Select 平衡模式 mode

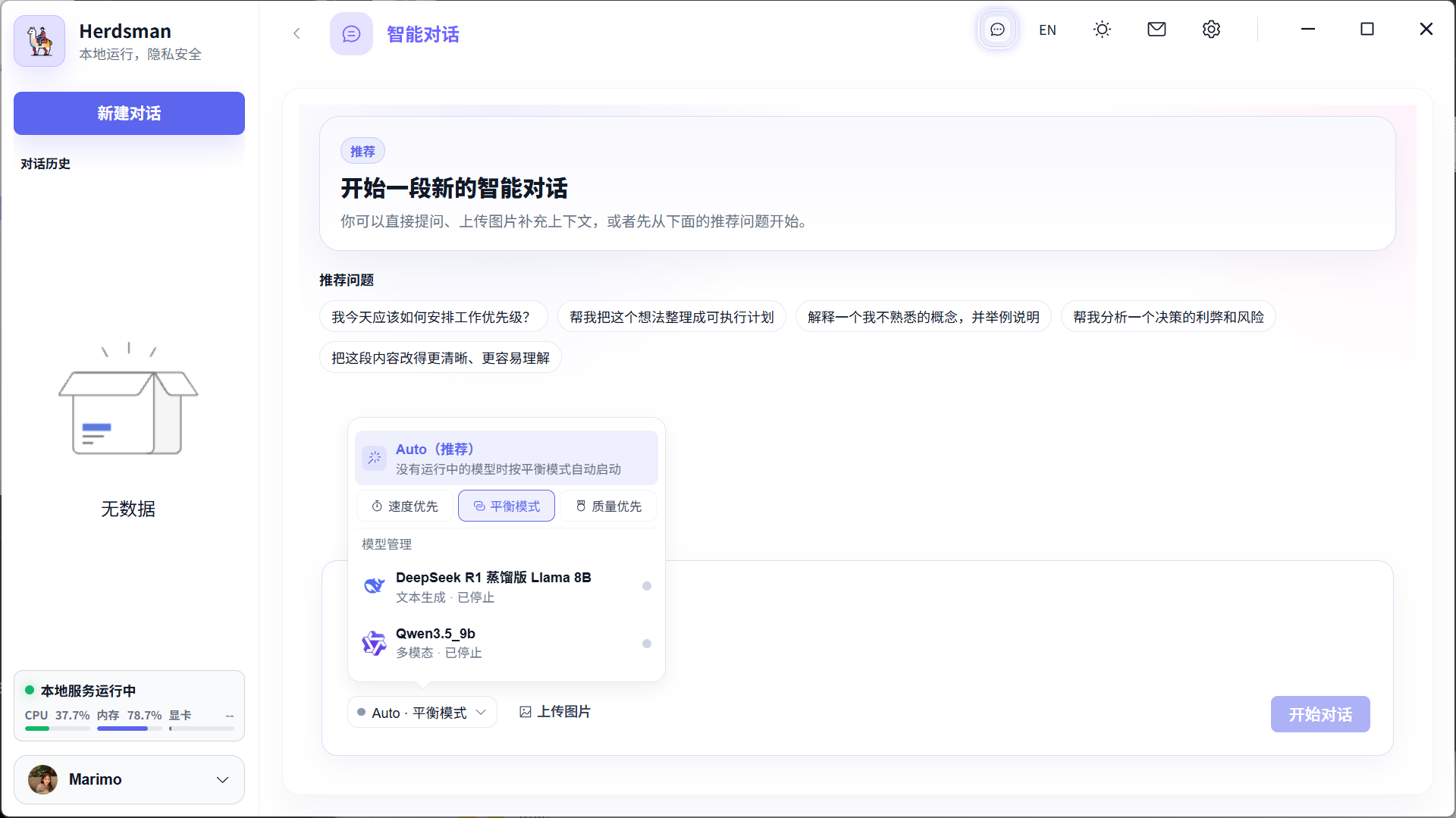[506, 506]
